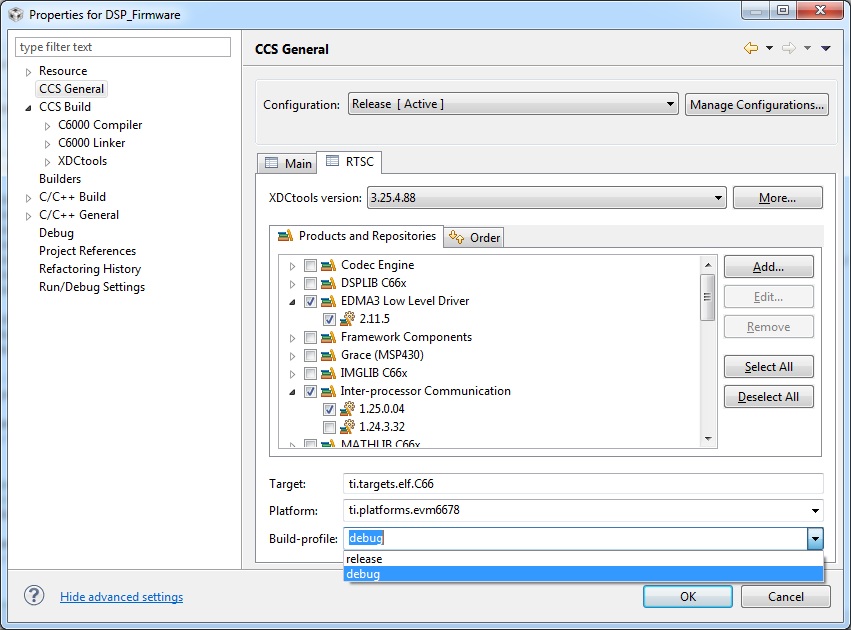Click the Grace (MSP430) product icon
Viewport: 851px width, 630px height.
[328, 355]
